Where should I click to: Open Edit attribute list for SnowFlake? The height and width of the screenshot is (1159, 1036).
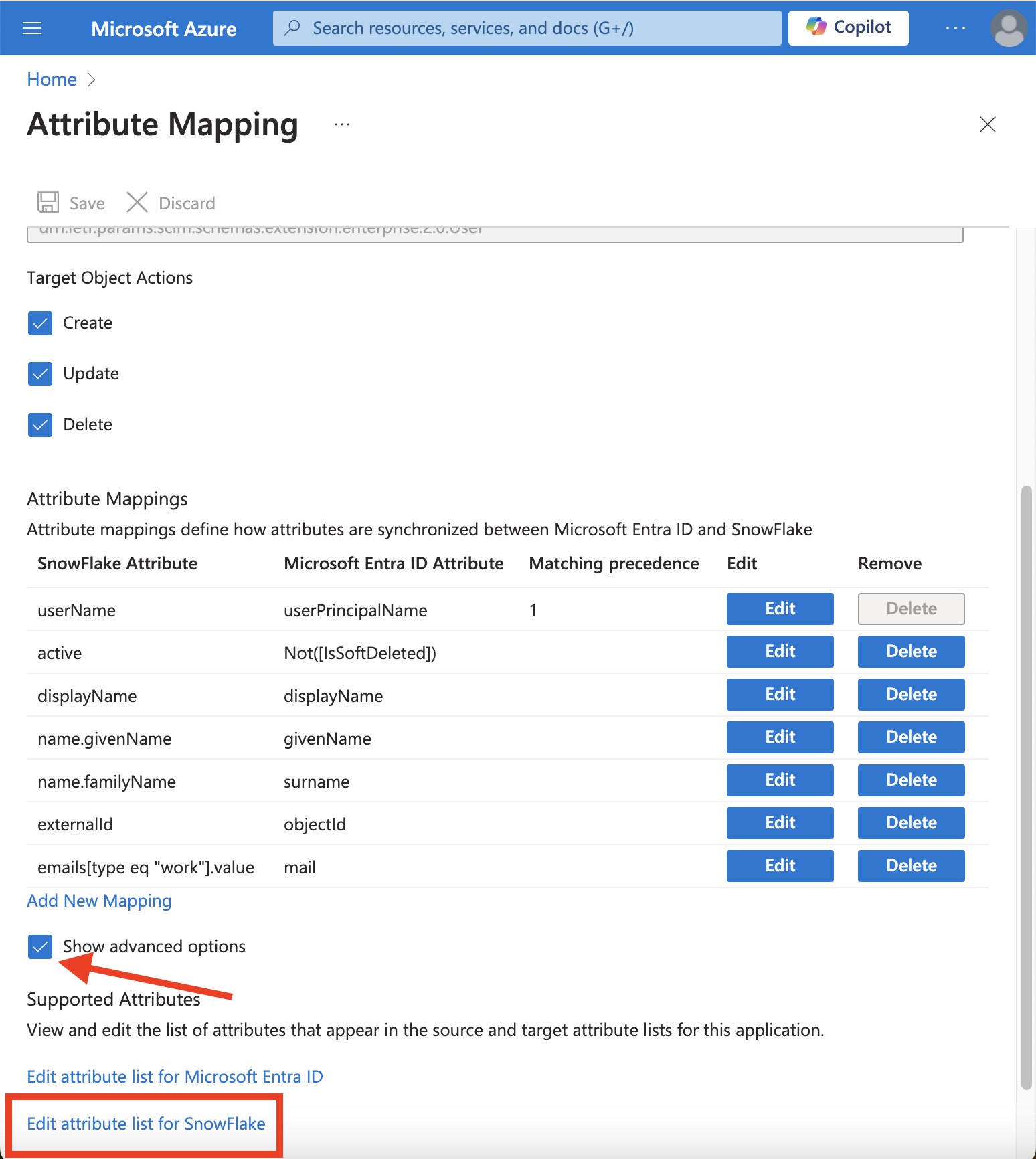click(146, 1124)
